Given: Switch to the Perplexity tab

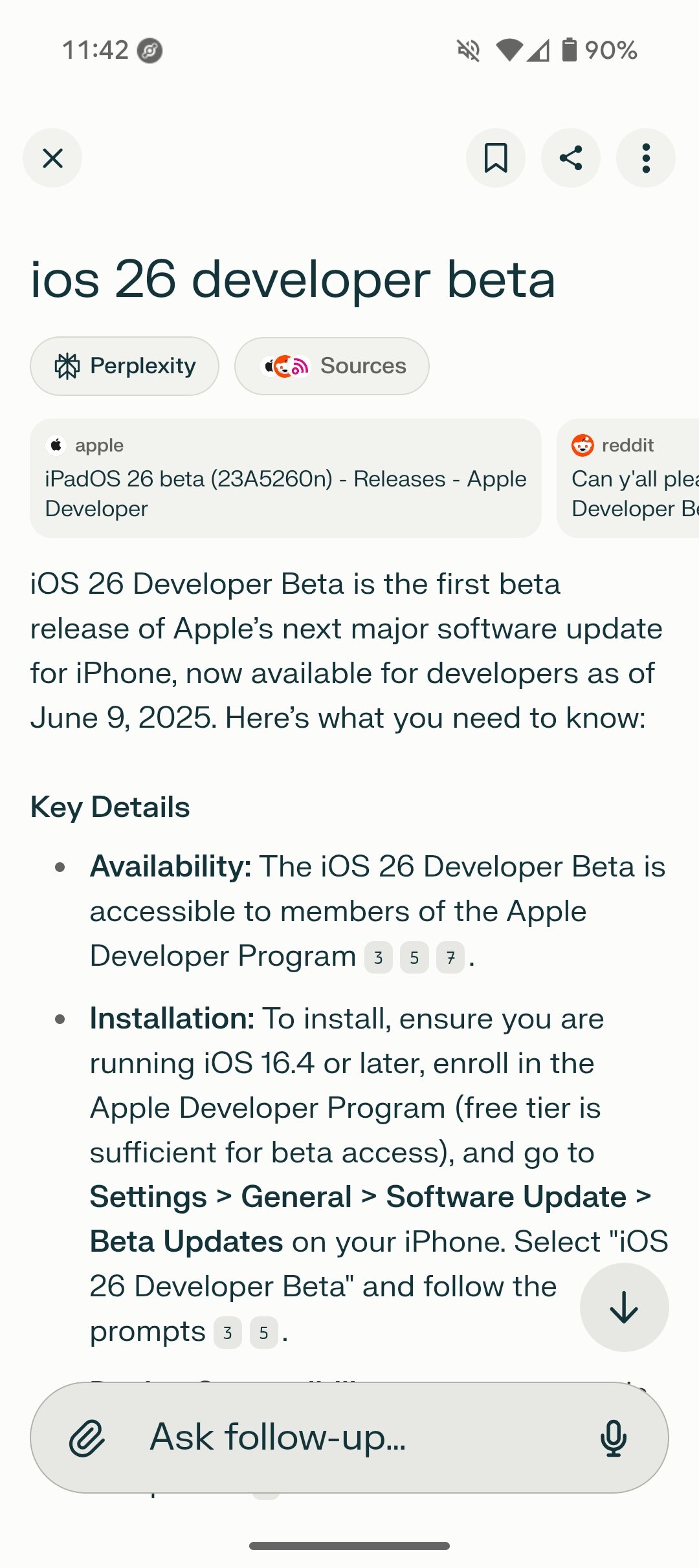Looking at the screenshot, I should click(124, 366).
